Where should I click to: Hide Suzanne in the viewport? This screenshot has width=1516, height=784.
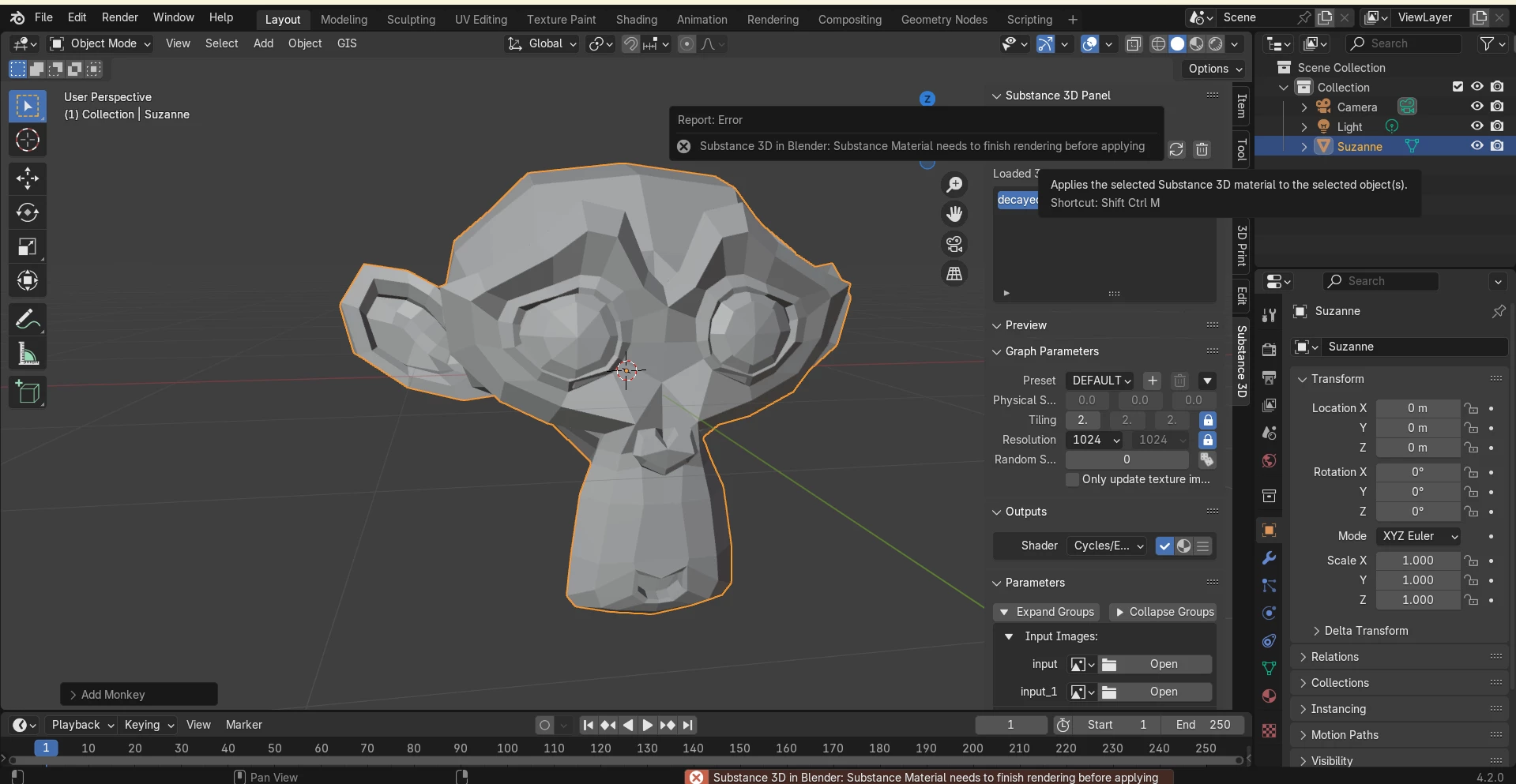(x=1477, y=146)
